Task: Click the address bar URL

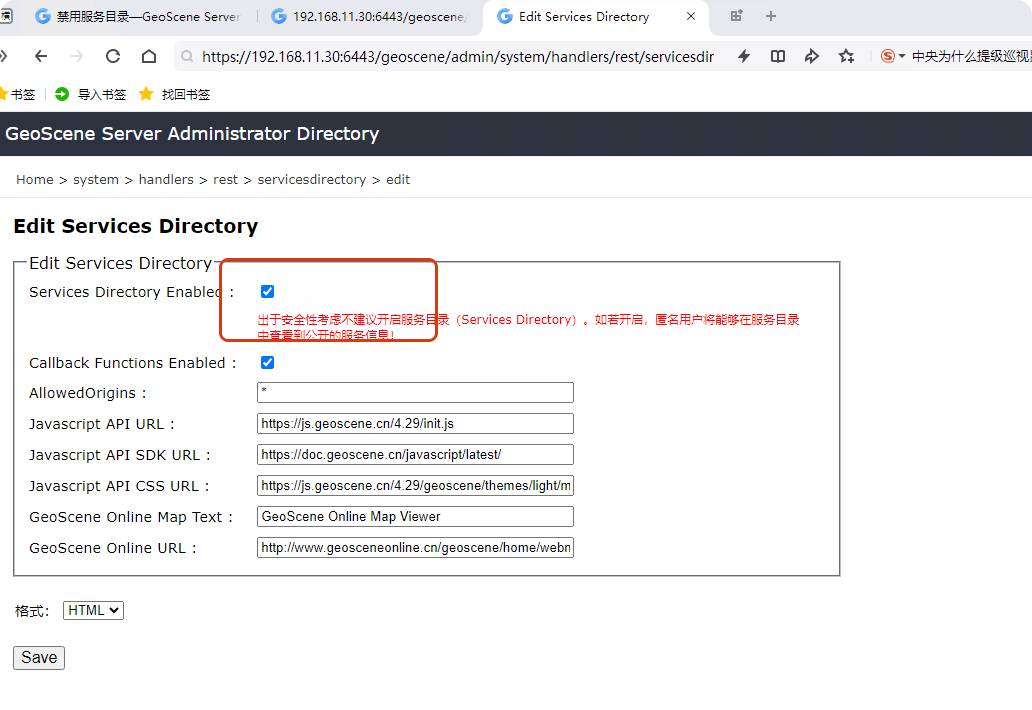Action: [x=457, y=57]
